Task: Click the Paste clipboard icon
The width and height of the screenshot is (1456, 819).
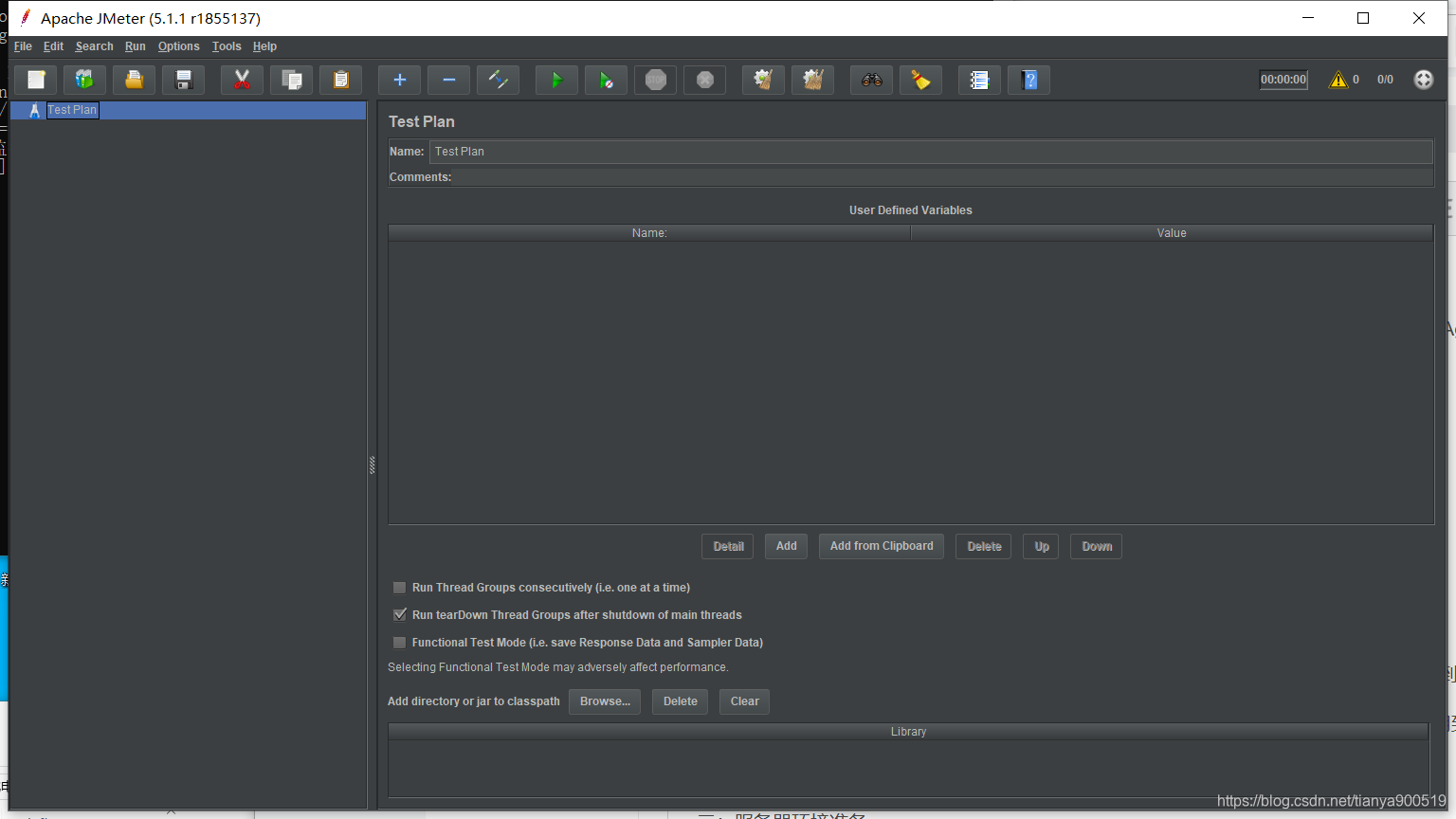Action: coord(341,80)
